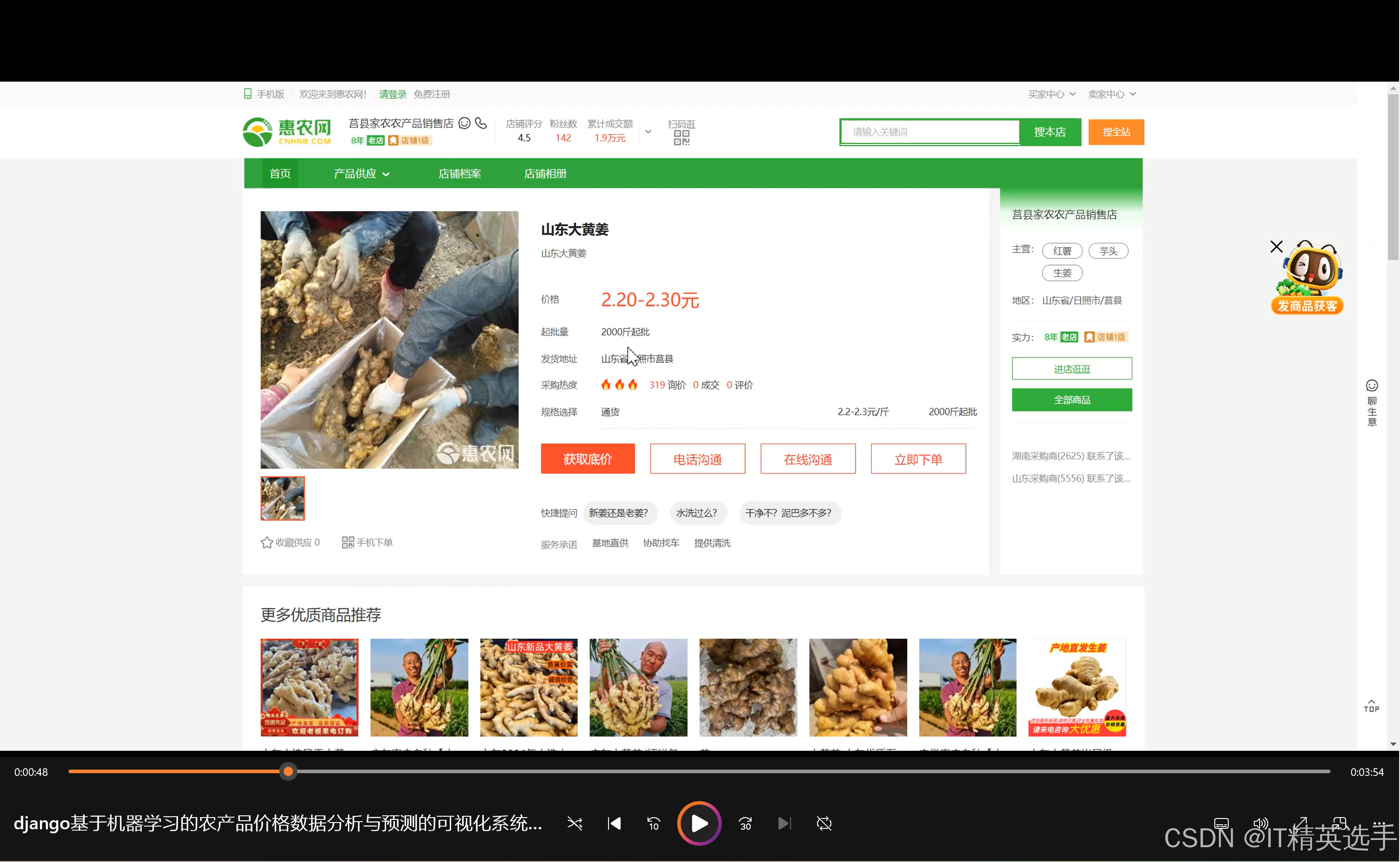Click the 手机版 link
Image resolution: width=1400 pixels, height=862 pixels.
(x=270, y=94)
